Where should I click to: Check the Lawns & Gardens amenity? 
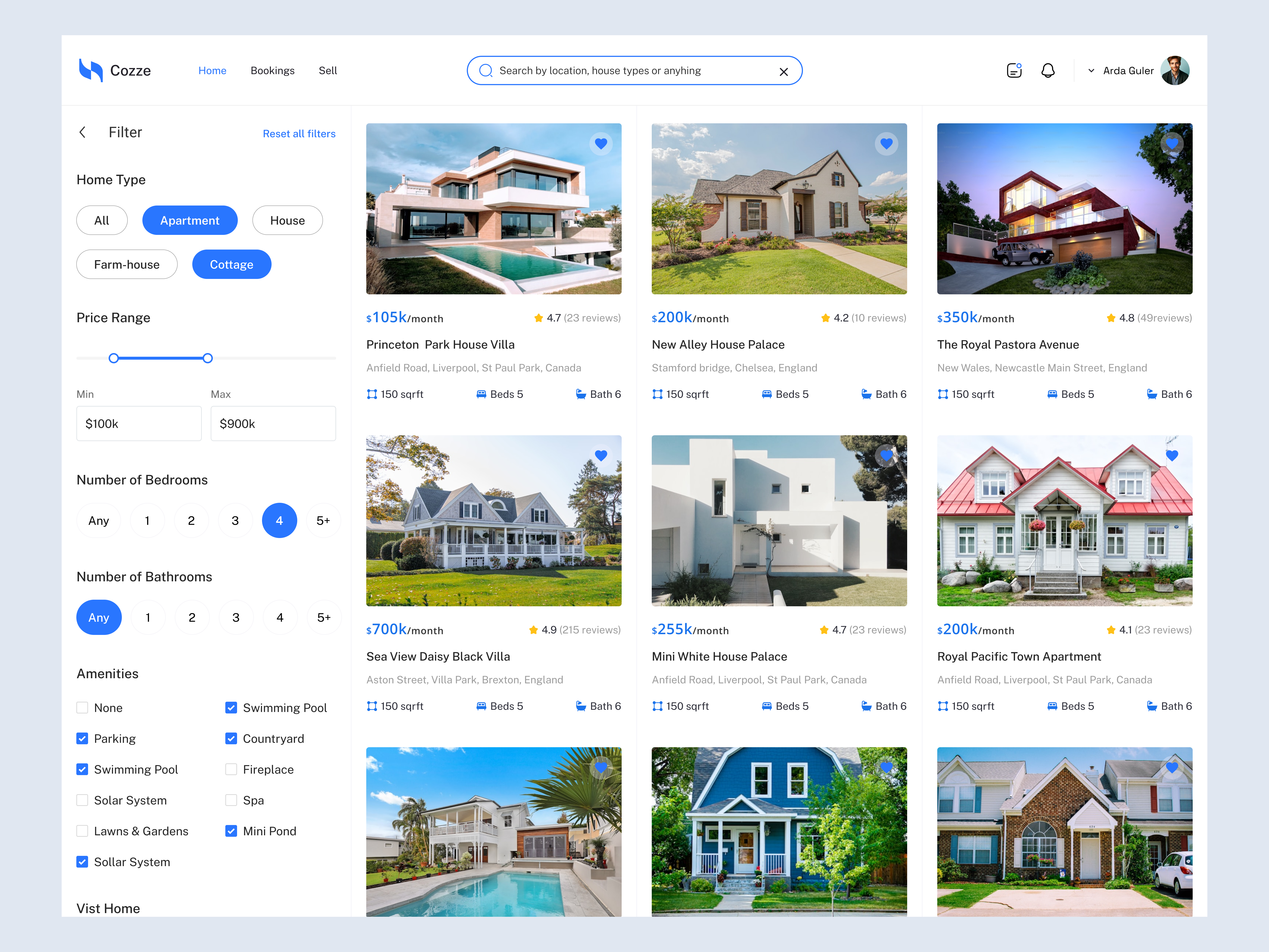tap(83, 830)
